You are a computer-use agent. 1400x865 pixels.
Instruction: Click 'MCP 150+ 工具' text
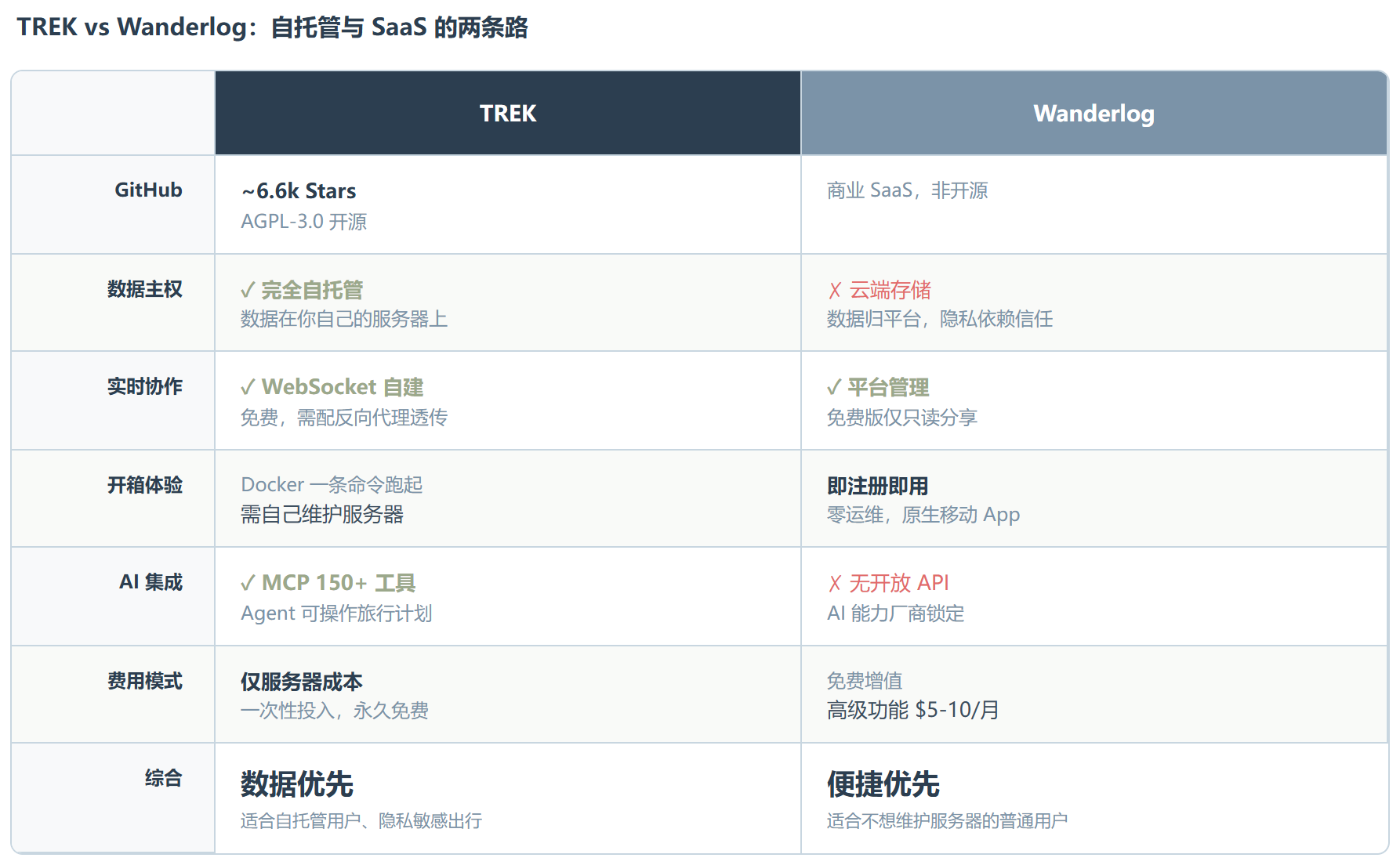tap(339, 583)
